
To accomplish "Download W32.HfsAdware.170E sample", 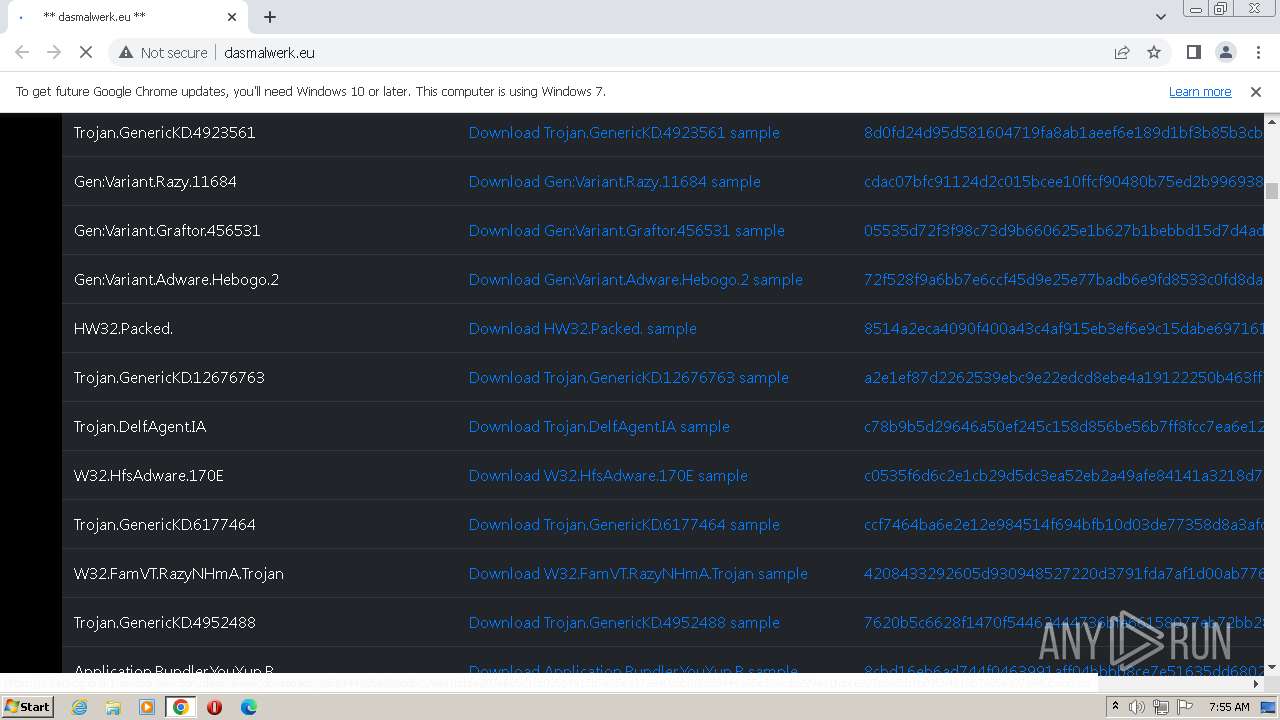I will 608,475.
